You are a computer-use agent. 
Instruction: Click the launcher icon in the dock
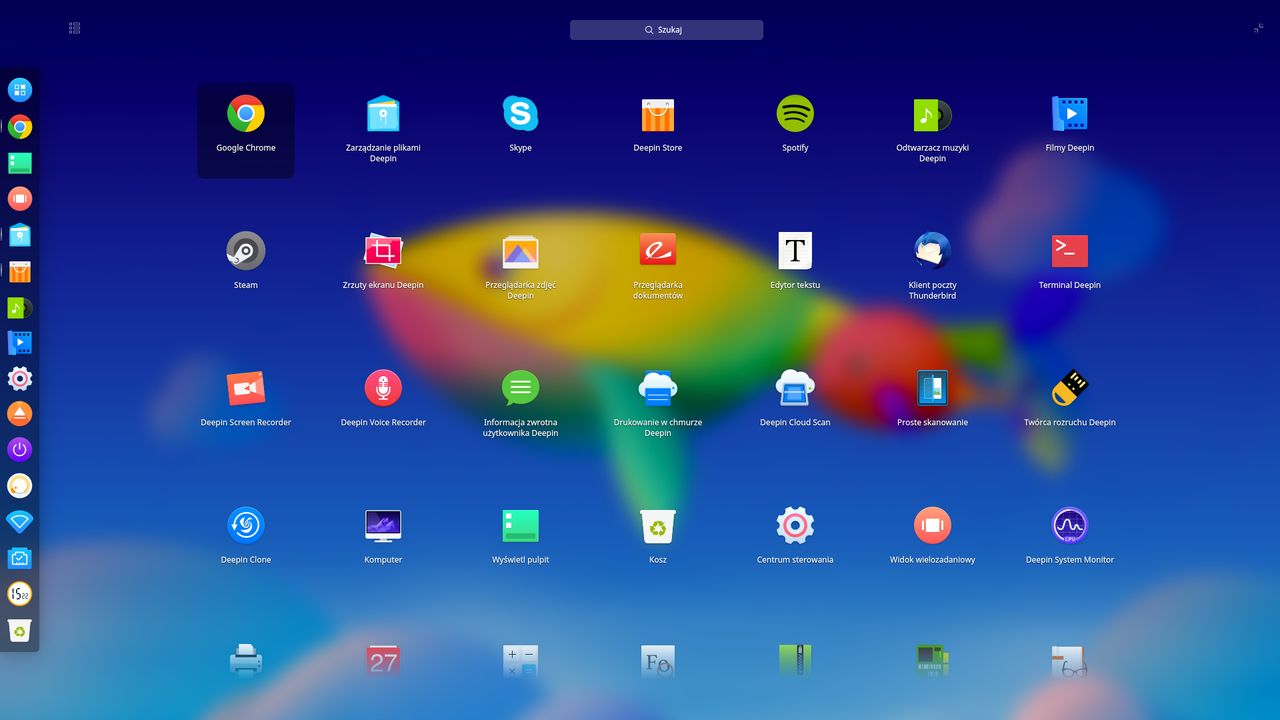pyautogui.click(x=20, y=90)
